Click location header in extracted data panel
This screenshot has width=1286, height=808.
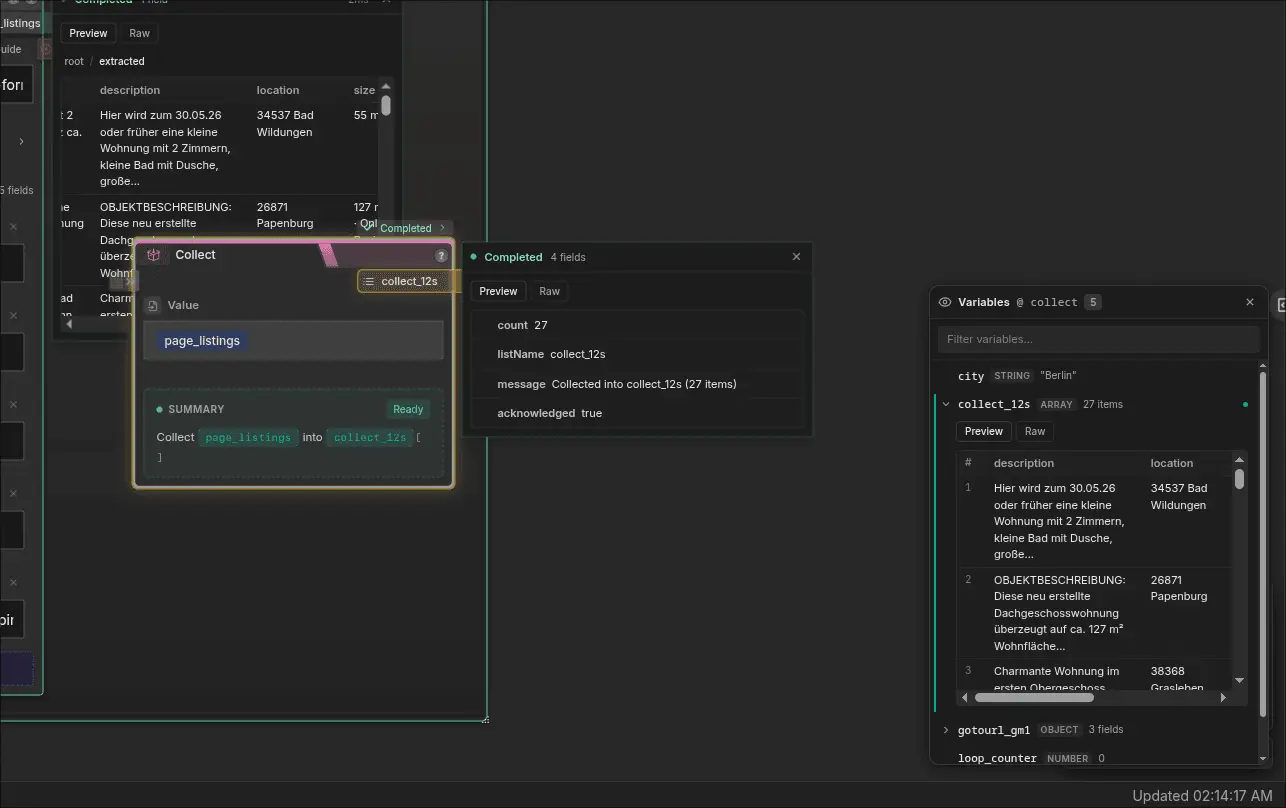click(278, 90)
